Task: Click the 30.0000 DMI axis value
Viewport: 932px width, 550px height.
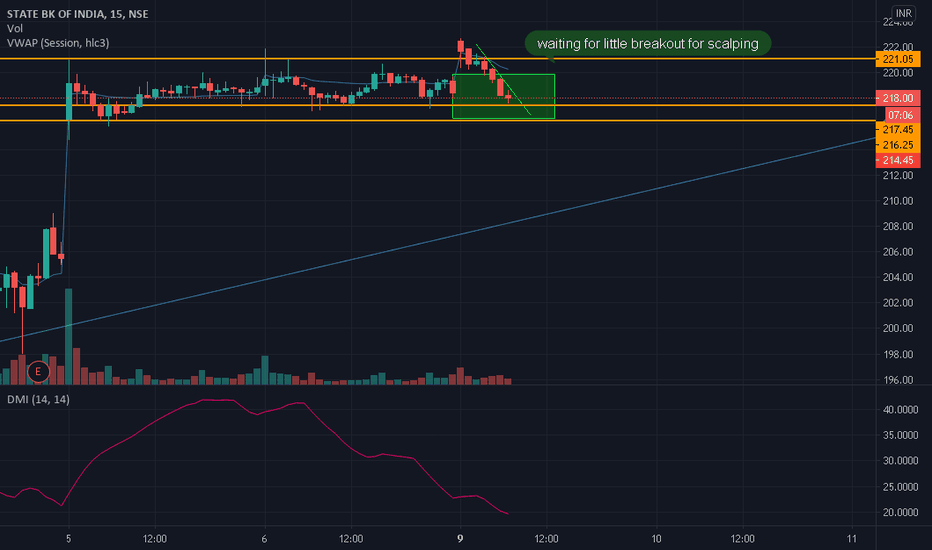Action: click(x=900, y=461)
